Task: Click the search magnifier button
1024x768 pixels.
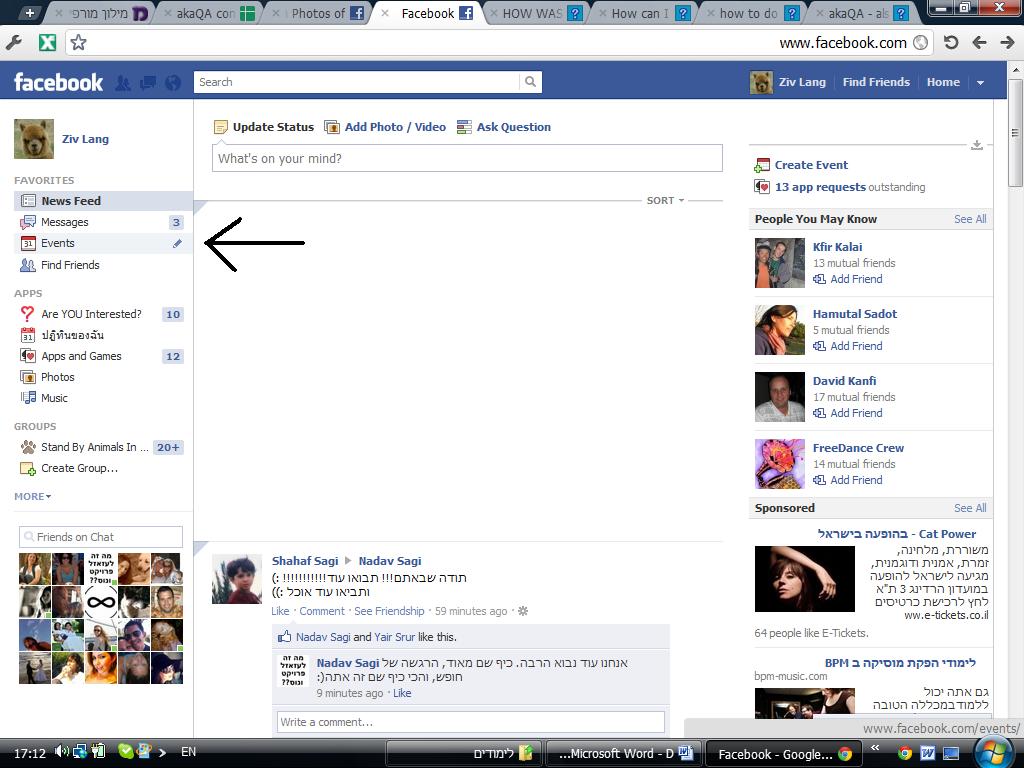Action: (530, 82)
